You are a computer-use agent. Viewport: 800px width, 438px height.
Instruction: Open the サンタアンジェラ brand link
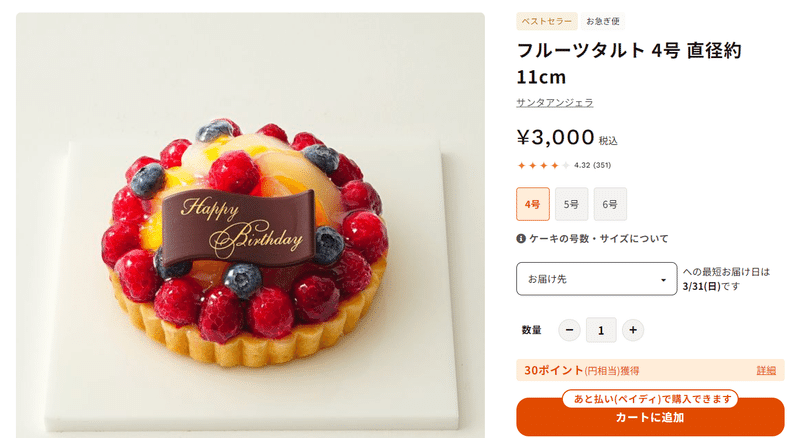(555, 103)
